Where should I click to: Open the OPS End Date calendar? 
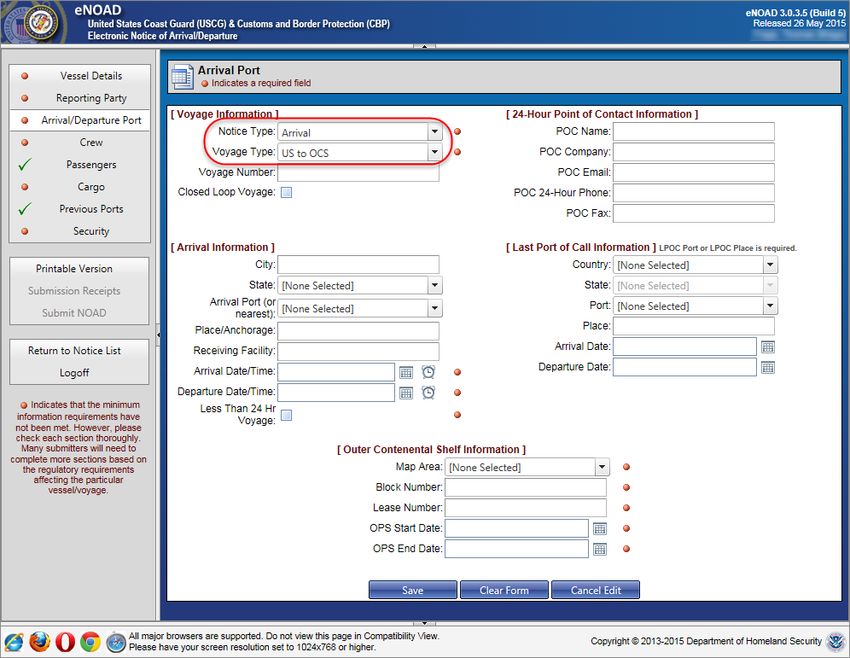click(600, 549)
